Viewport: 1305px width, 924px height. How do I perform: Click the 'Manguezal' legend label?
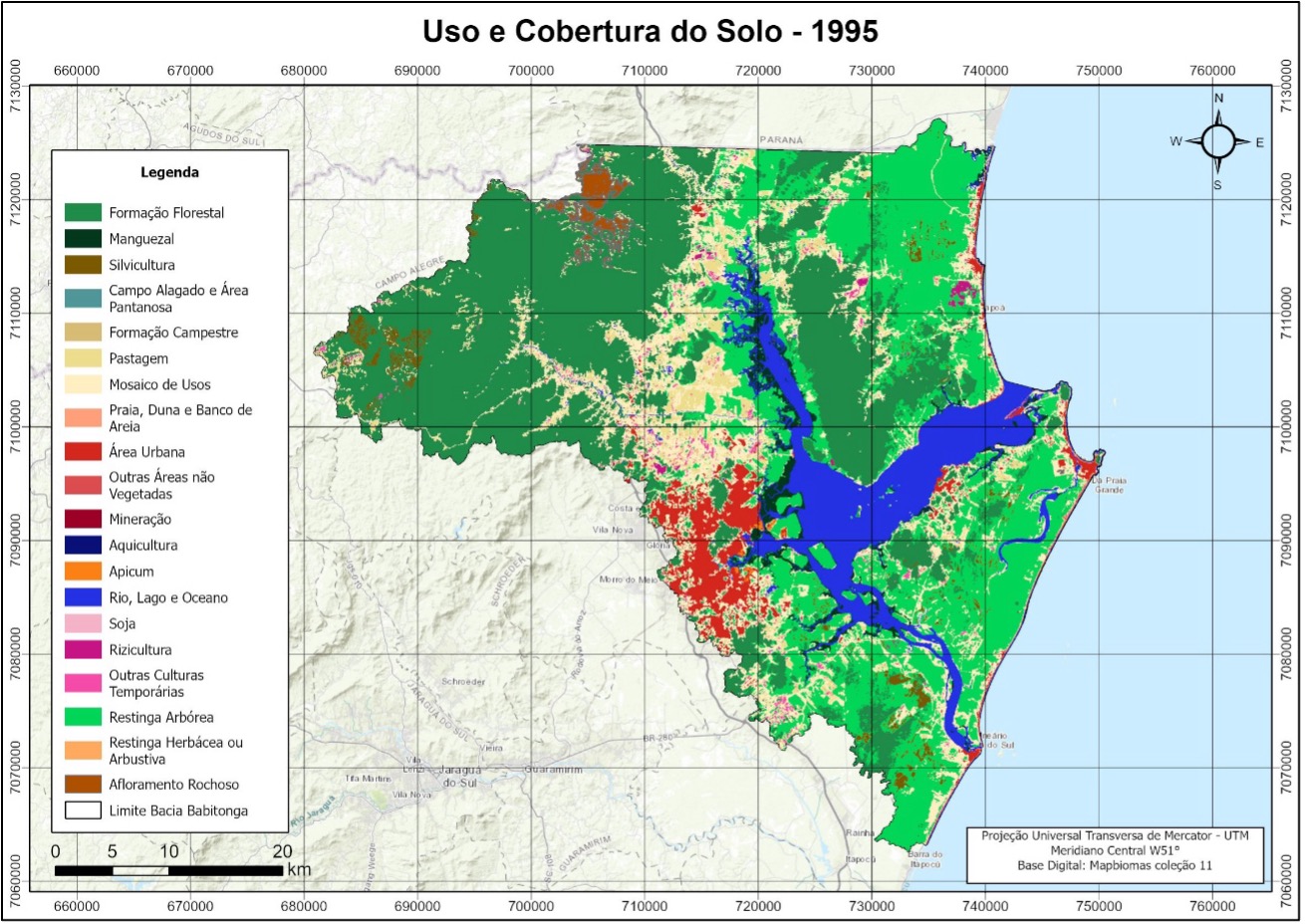click(141, 239)
